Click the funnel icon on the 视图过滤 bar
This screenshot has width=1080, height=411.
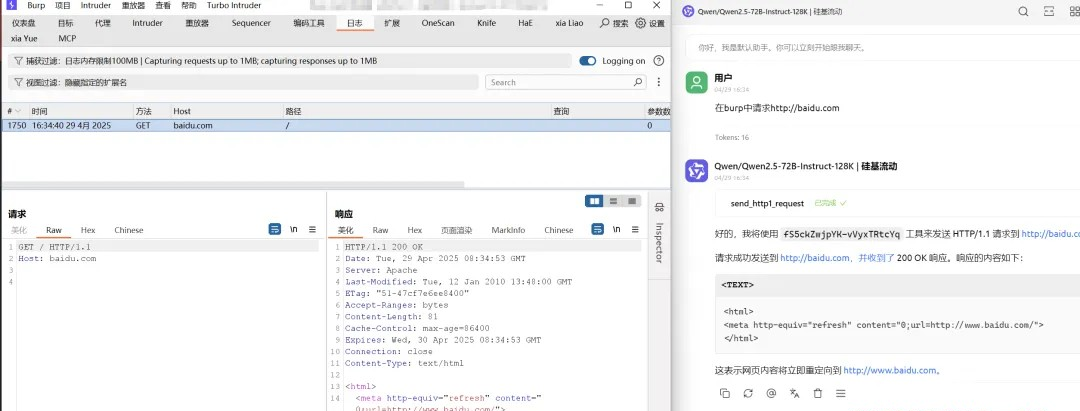[18, 82]
